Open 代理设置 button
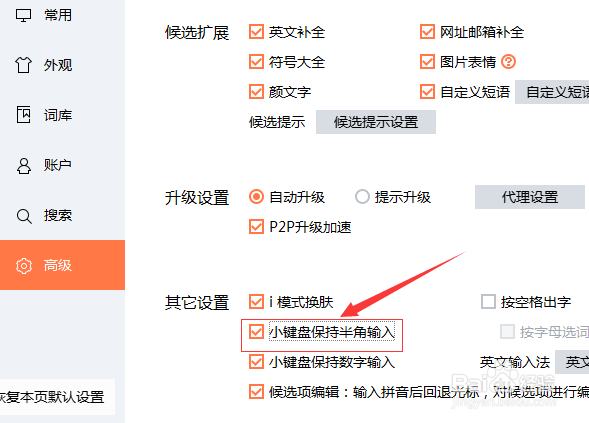Screen dimensions: 589x423 coord(530,197)
